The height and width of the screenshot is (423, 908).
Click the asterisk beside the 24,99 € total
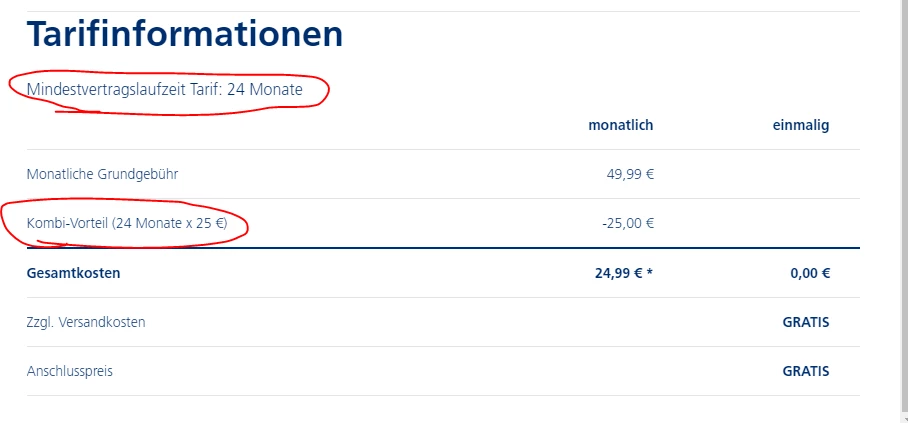pyautogui.click(x=649, y=272)
